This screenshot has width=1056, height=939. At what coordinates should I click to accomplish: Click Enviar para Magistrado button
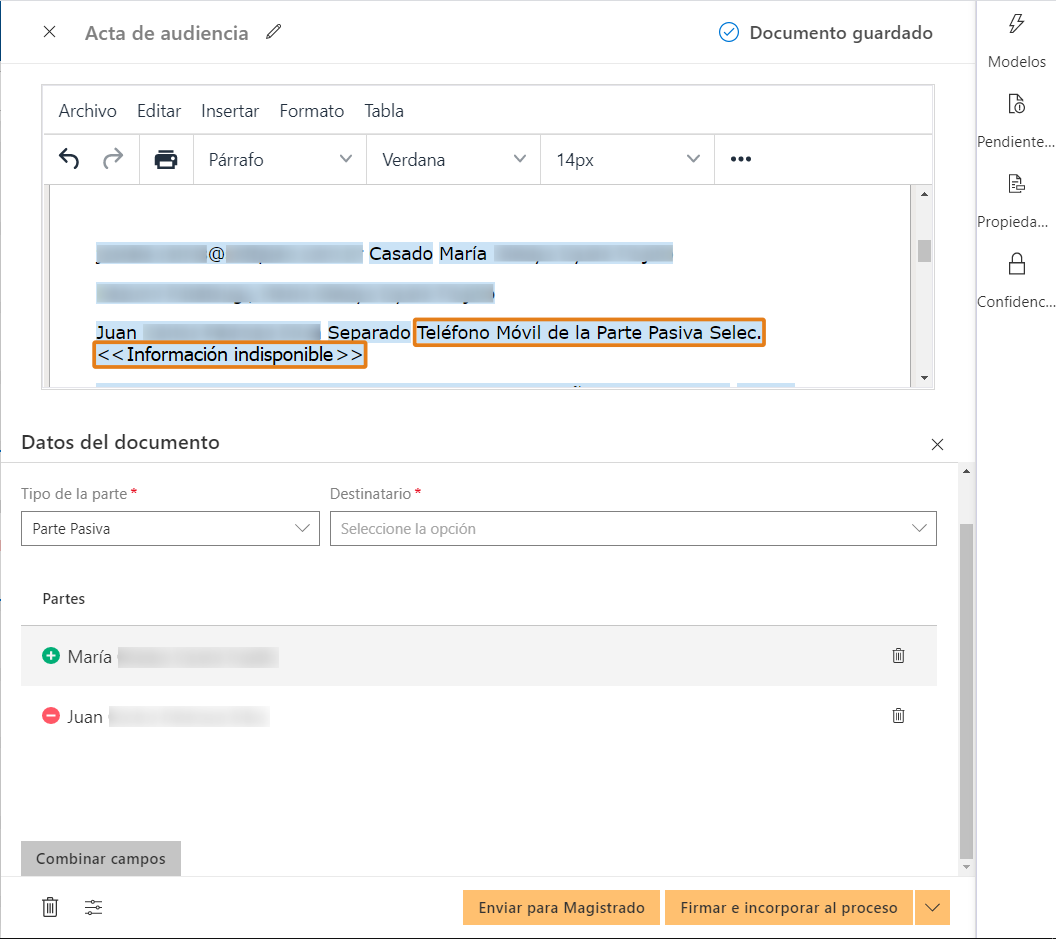561,907
